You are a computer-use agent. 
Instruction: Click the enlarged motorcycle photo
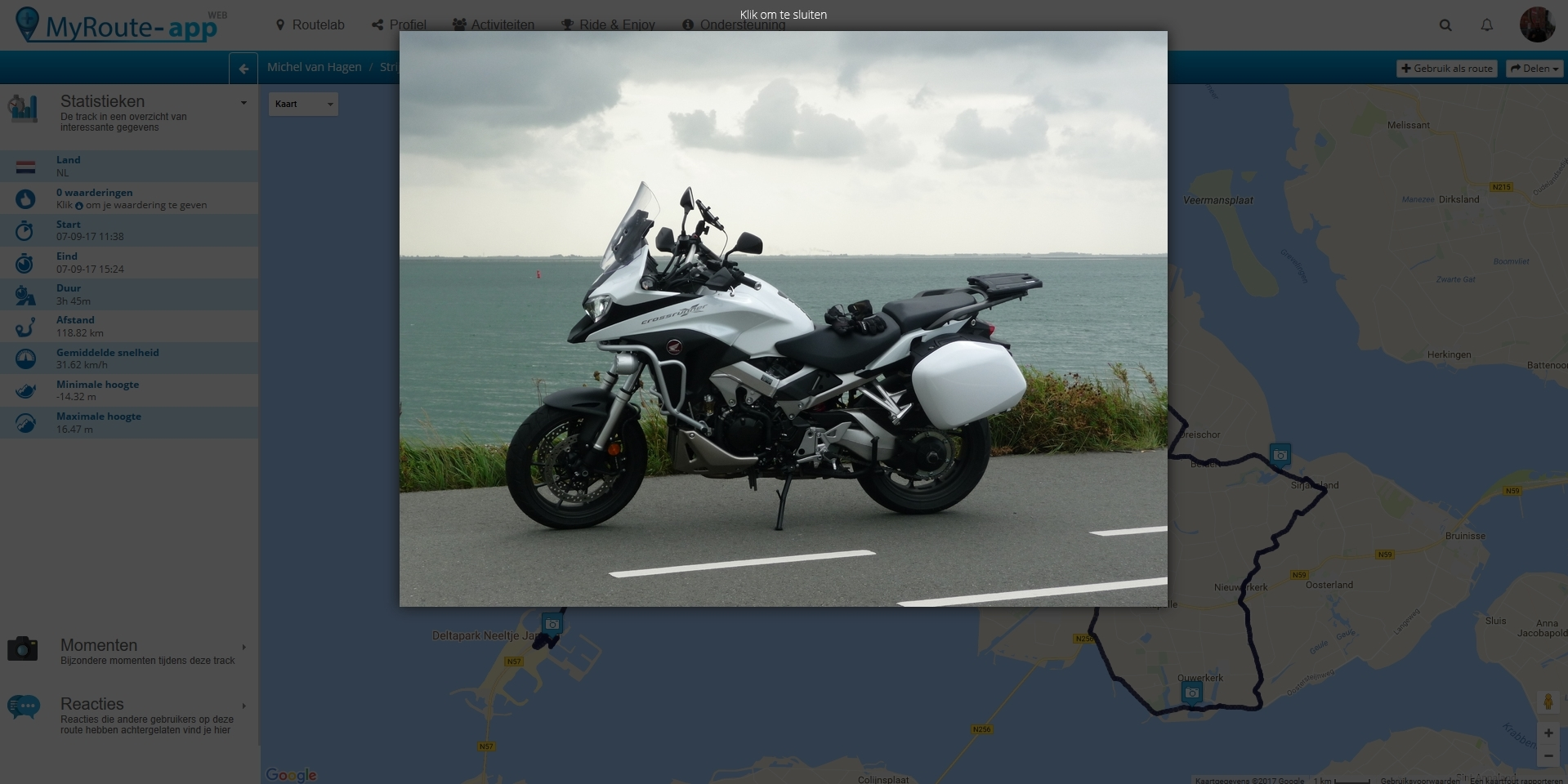pos(783,318)
